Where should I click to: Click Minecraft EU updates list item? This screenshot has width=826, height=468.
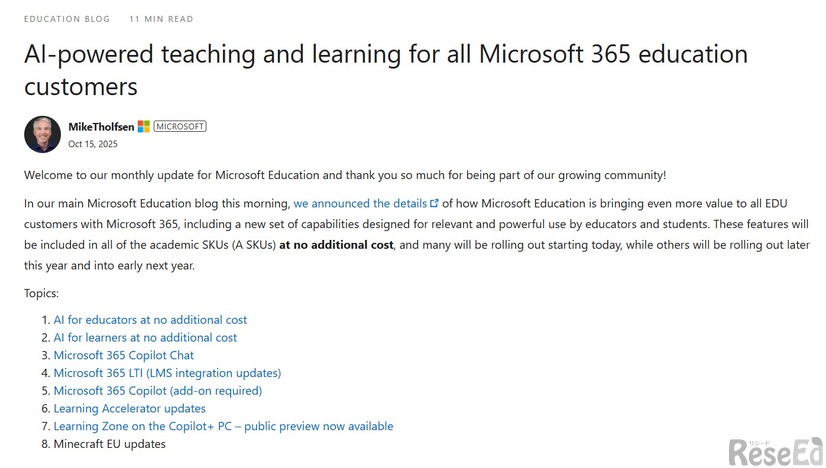click(x=109, y=444)
